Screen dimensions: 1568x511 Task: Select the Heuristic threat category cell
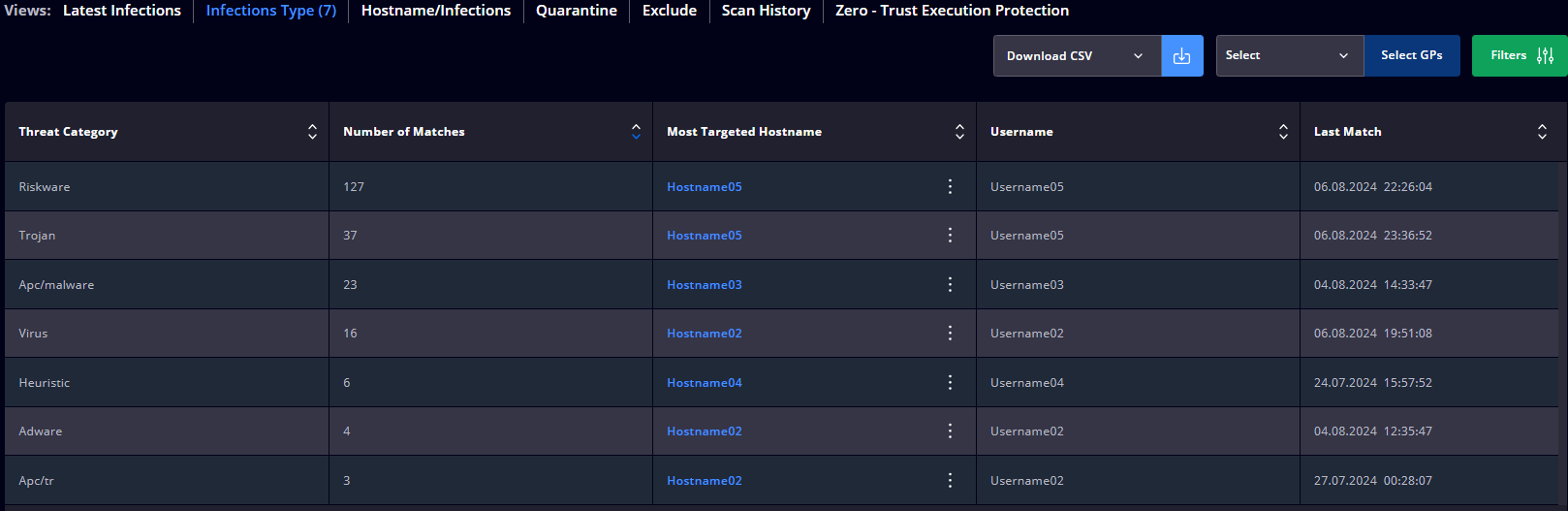tap(167, 382)
